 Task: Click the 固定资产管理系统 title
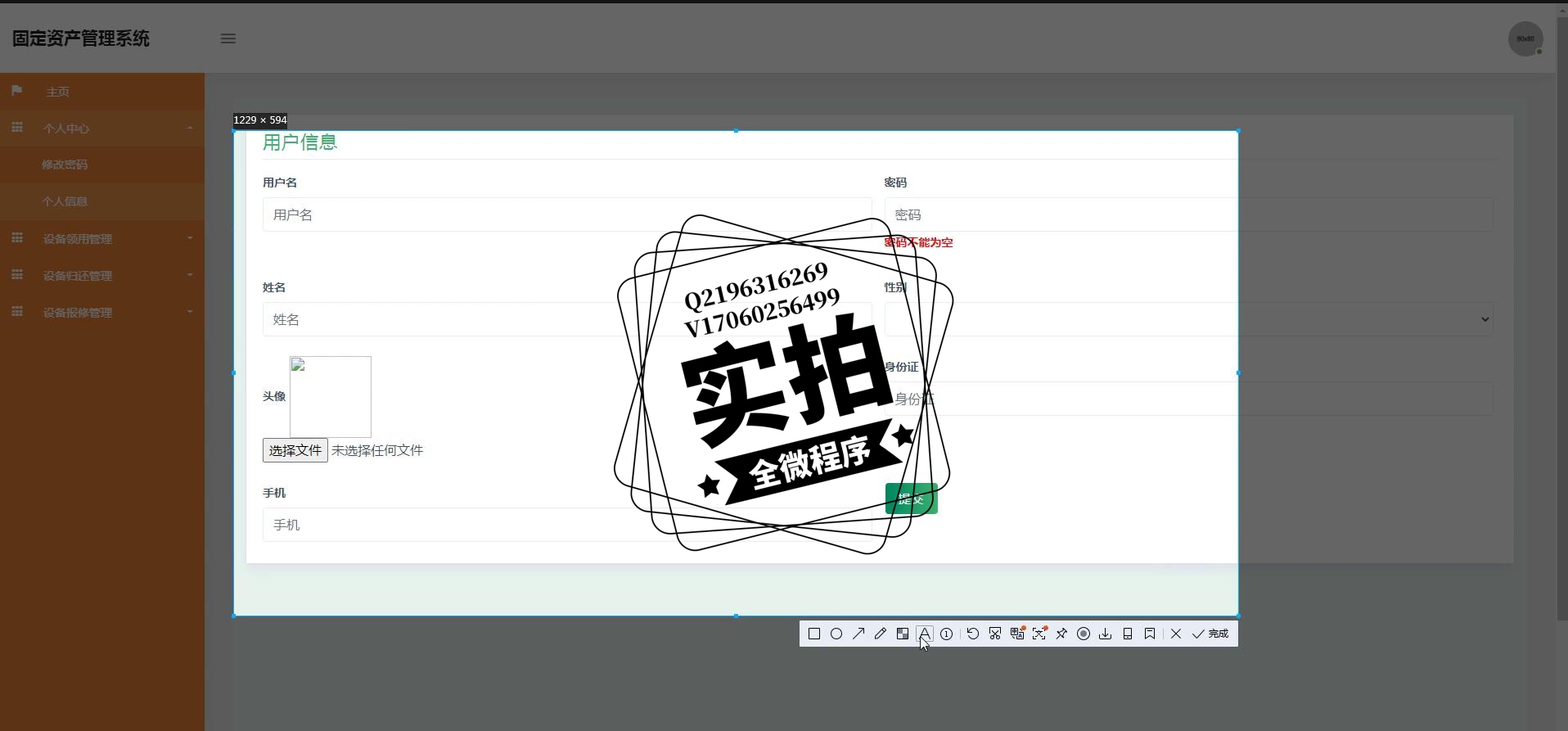(x=81, y=38)
